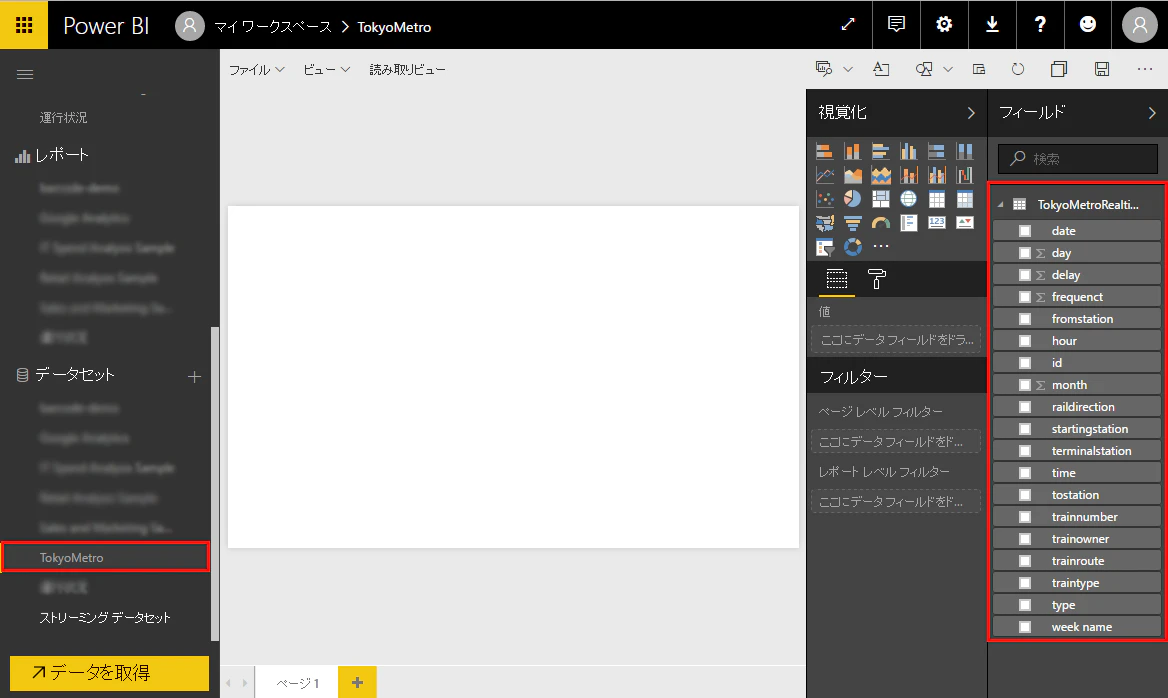Choose the globe map visualization
This screenshot has width=1168, height=698.
(909, 199)
